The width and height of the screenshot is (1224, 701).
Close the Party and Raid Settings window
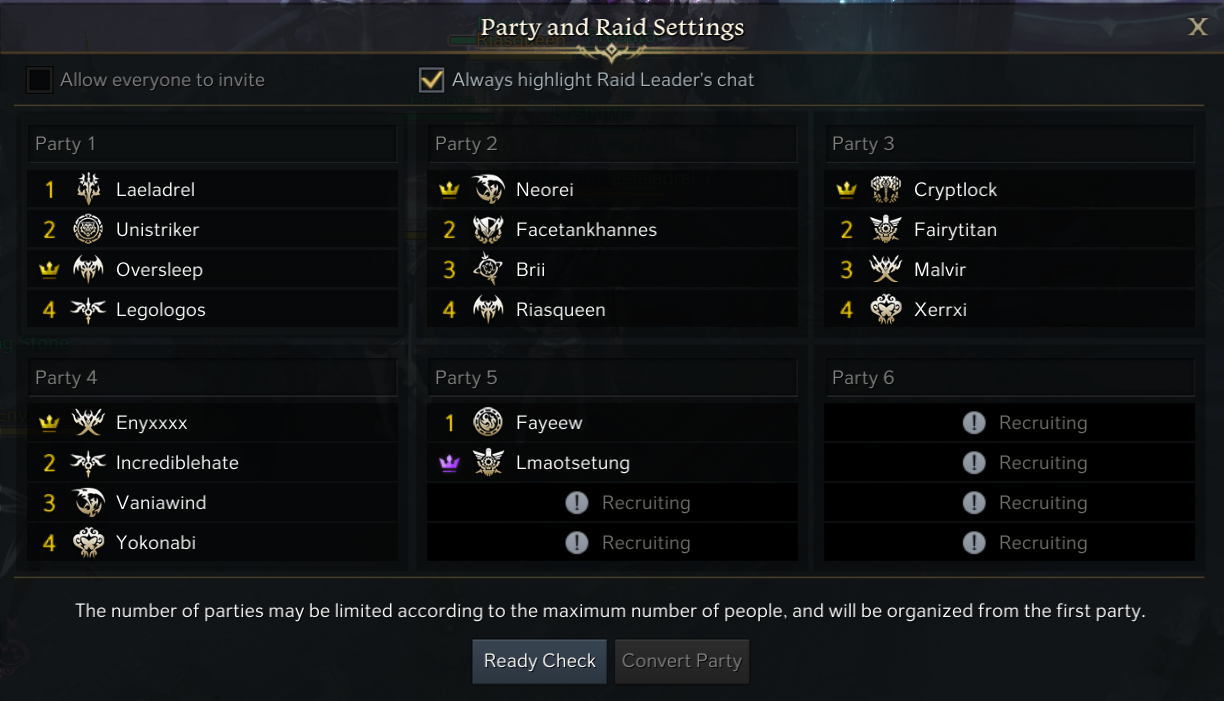pyautogui.click(x=1197, y=27)
